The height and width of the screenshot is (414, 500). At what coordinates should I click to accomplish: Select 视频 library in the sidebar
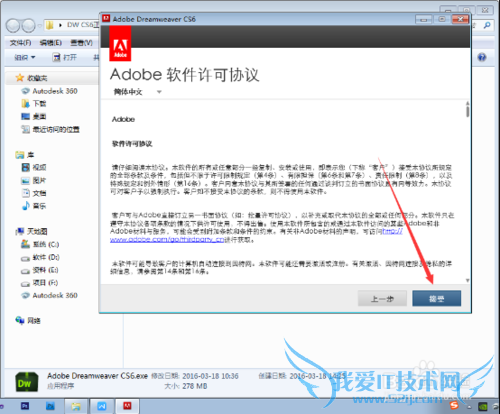click(x=34, y=168)
